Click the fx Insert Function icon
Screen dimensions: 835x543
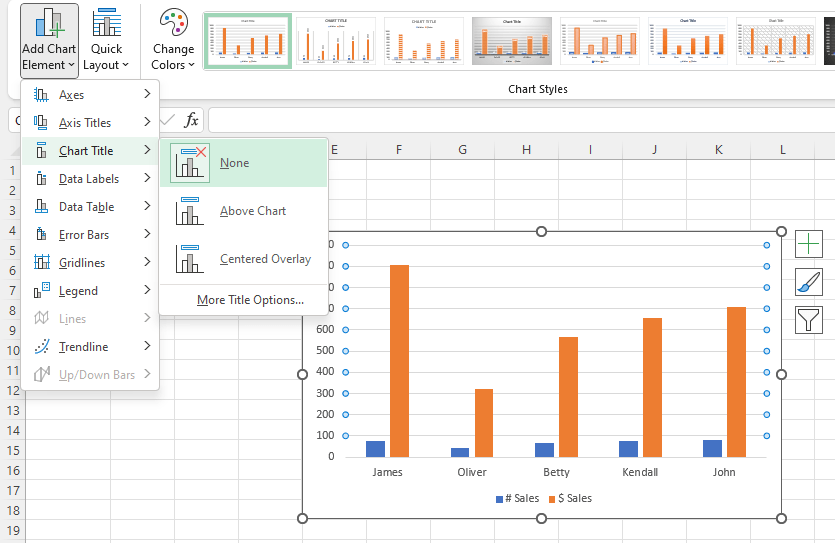191,120
